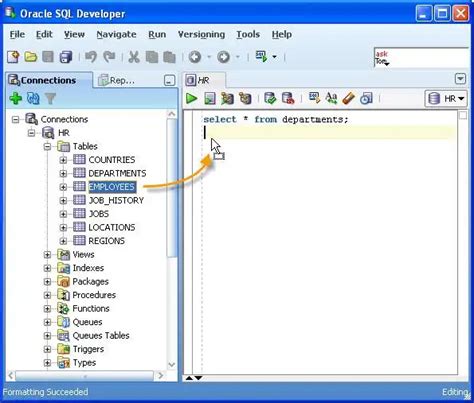Viewport: 474px width, 403px height.
Task: Open the HR connection dropdown in worksheet
Action: tap(446, 99)
